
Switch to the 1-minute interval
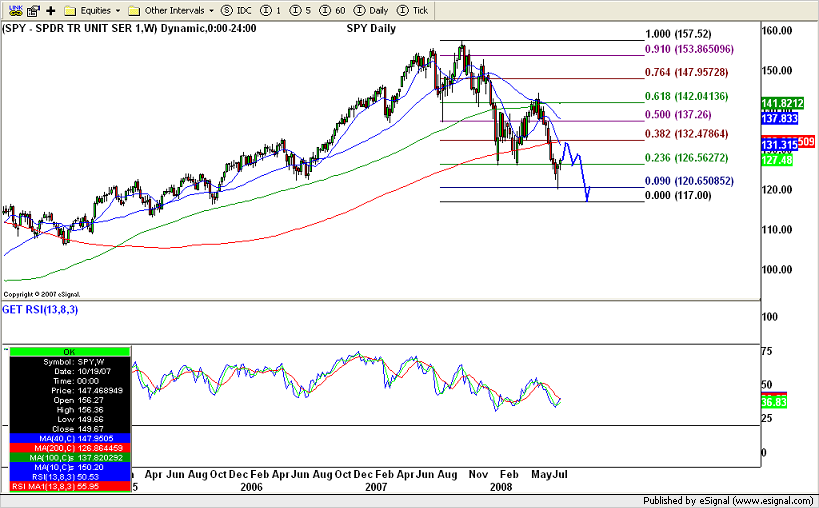[x=274, y=10]
